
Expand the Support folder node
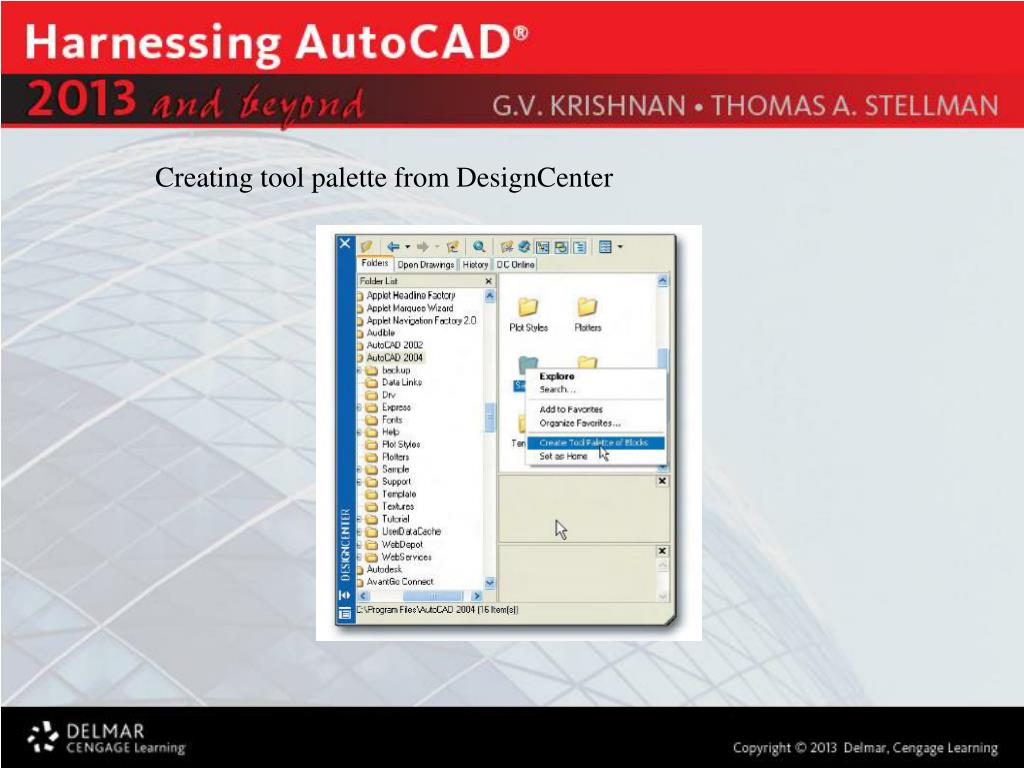click(x=359, y=482)
